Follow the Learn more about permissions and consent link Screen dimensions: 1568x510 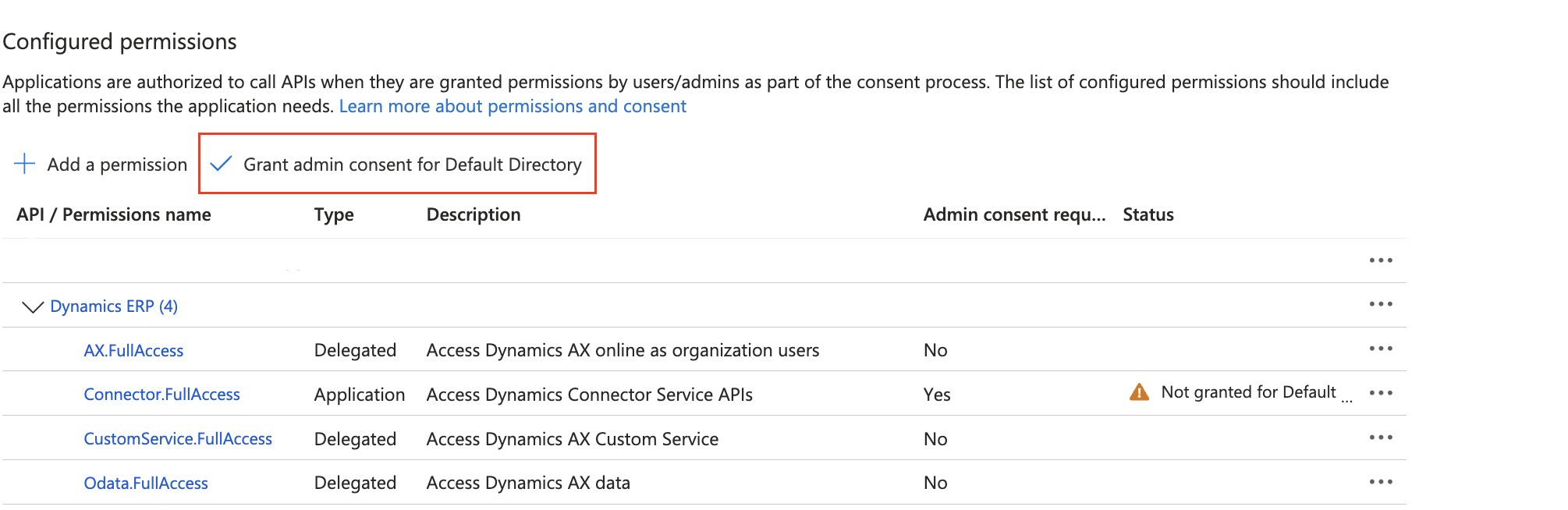coord(513,106)
